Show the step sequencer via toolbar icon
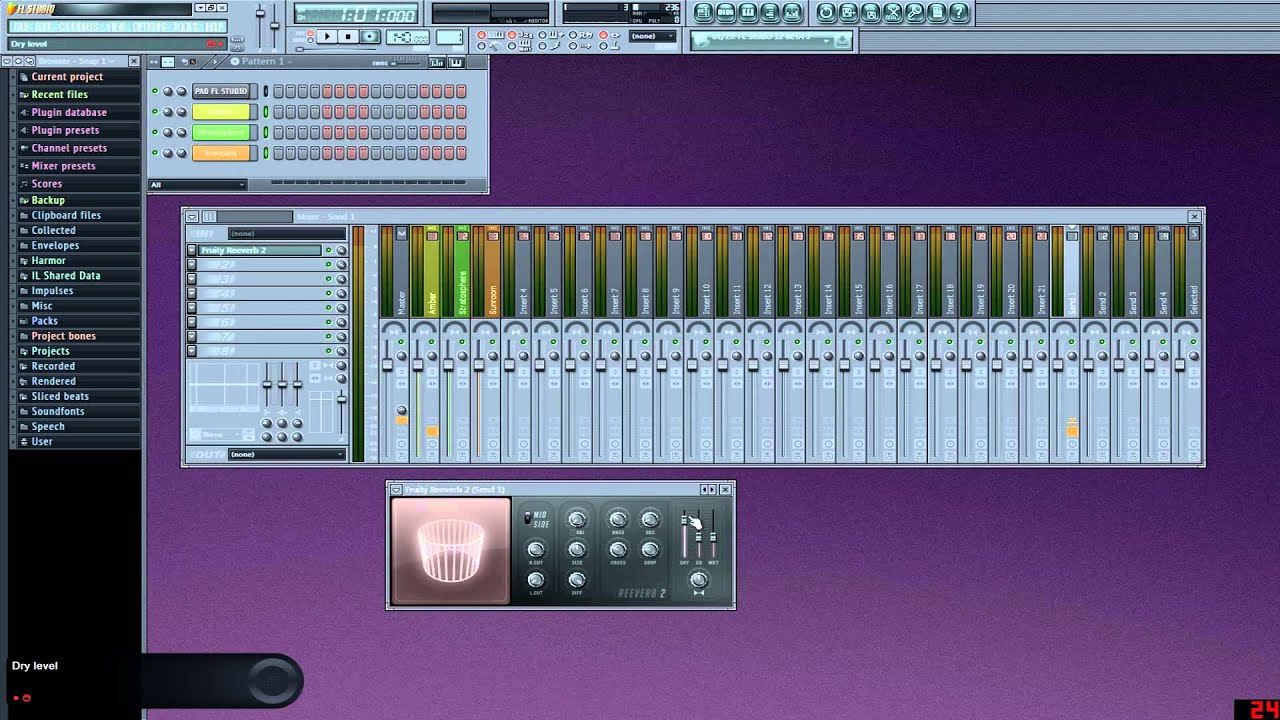The width and height of the screenshot is (1280, 720). point(726,13)
